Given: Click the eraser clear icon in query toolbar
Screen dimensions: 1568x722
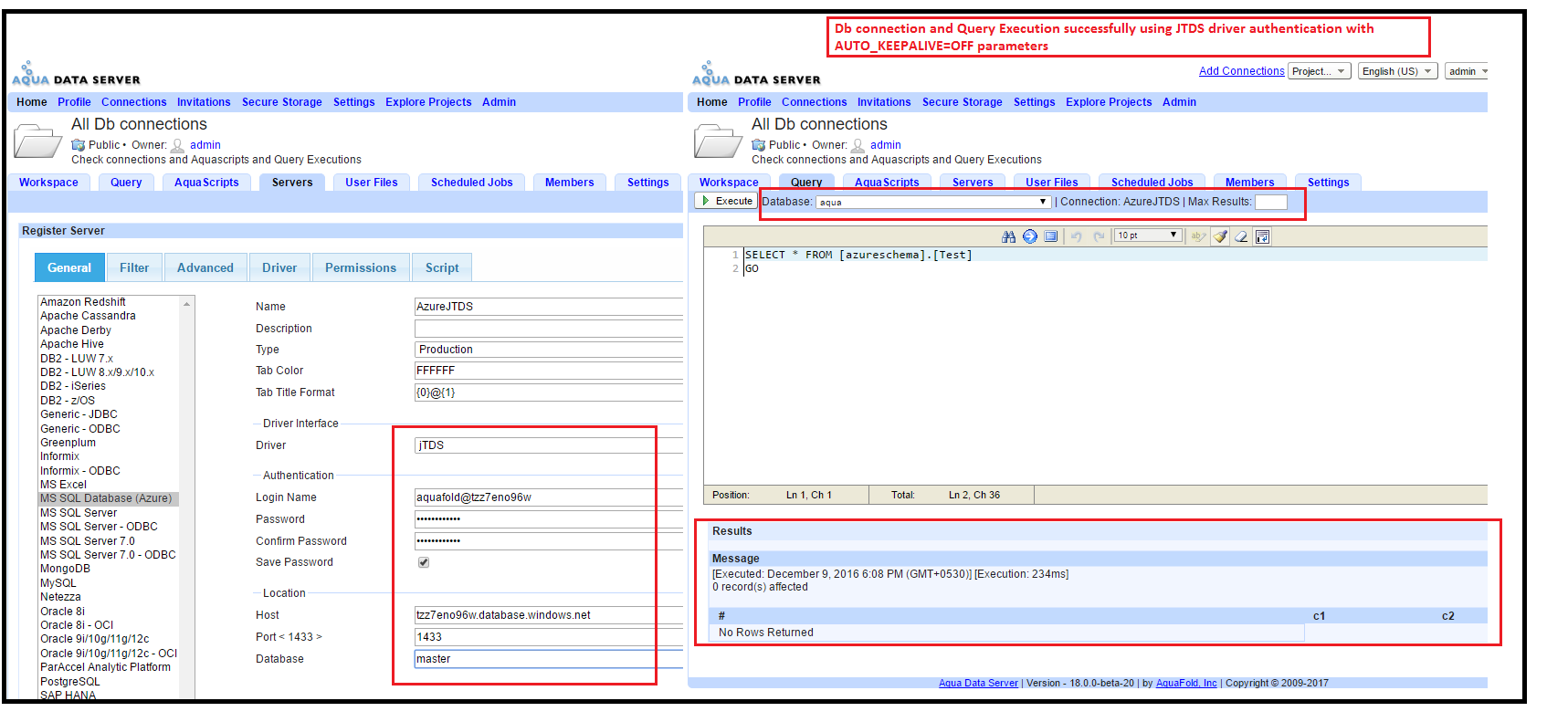Looking at the screenshot, I should [x=1241, y=236].
